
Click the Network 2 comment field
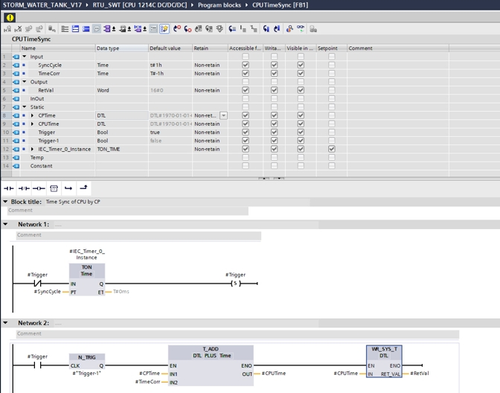click(237, 334)
